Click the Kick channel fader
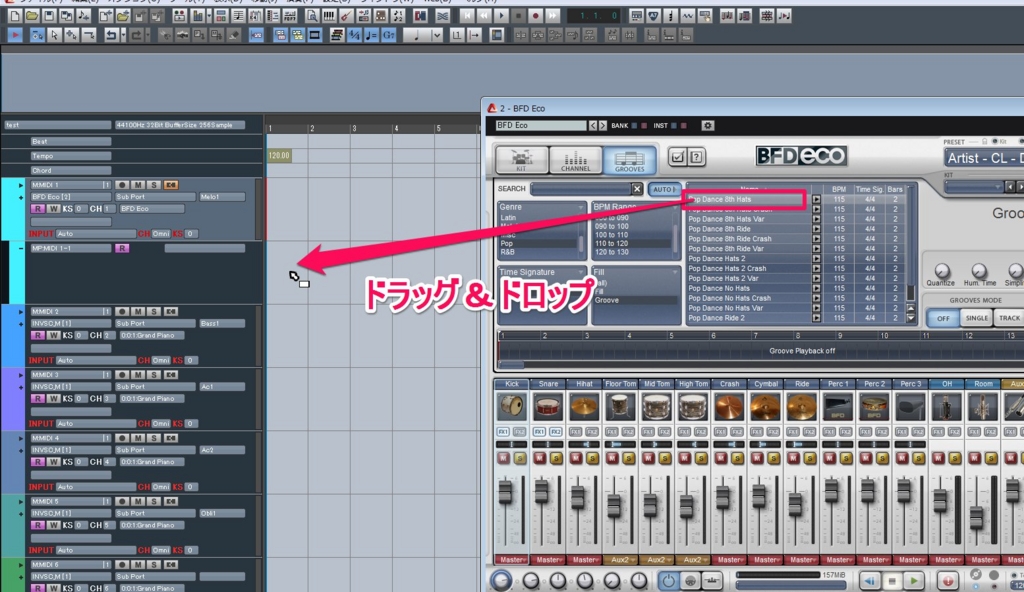The height and width of the screenshot is (592, 1024). point(505,491)
